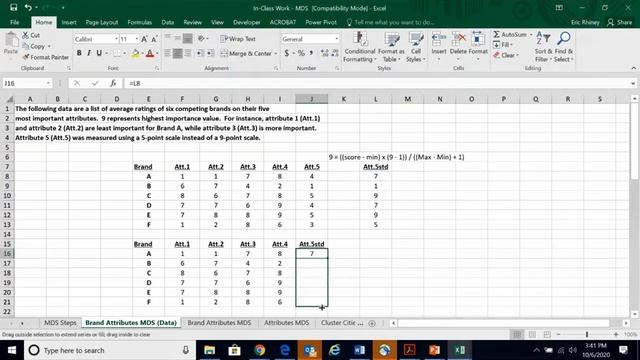The image size is (640, 360).
Task: Click the Cut scissors icon
Action: click(x=25, y=36)
